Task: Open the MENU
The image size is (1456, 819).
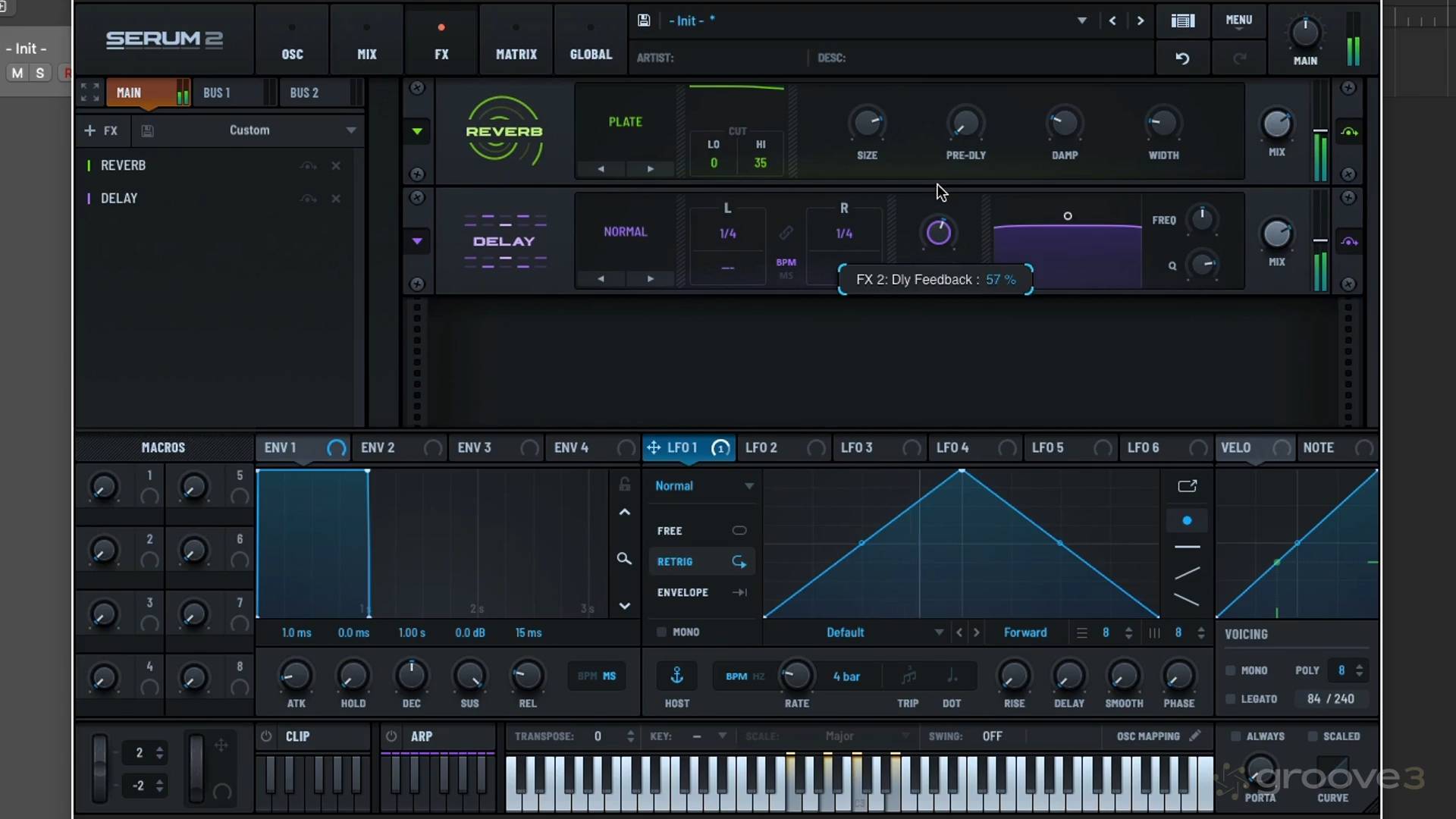Action: [x=1238, y=20]
